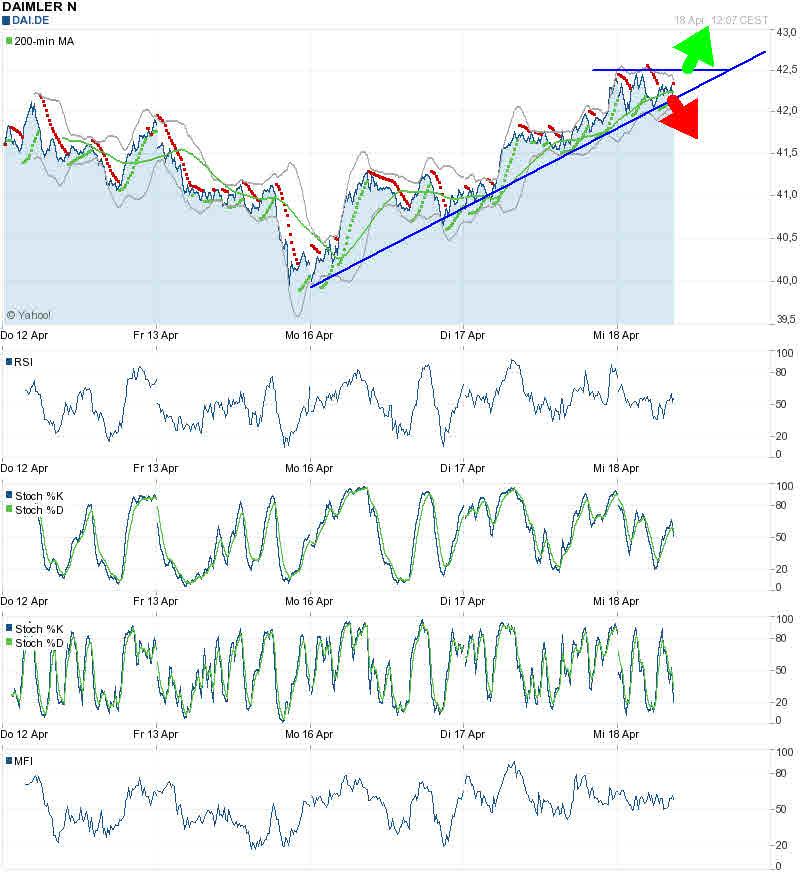Click the blue square beside RSI
Image resolution: width=800 pixels, height=874 pixels.
tap(9, 362)
